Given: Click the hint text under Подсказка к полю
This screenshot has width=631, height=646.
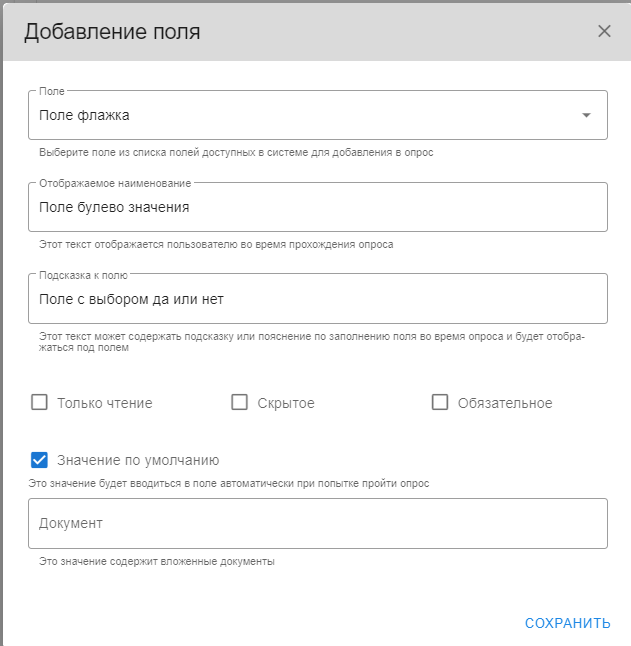Looking at the screenshot, I should [311, 342].
